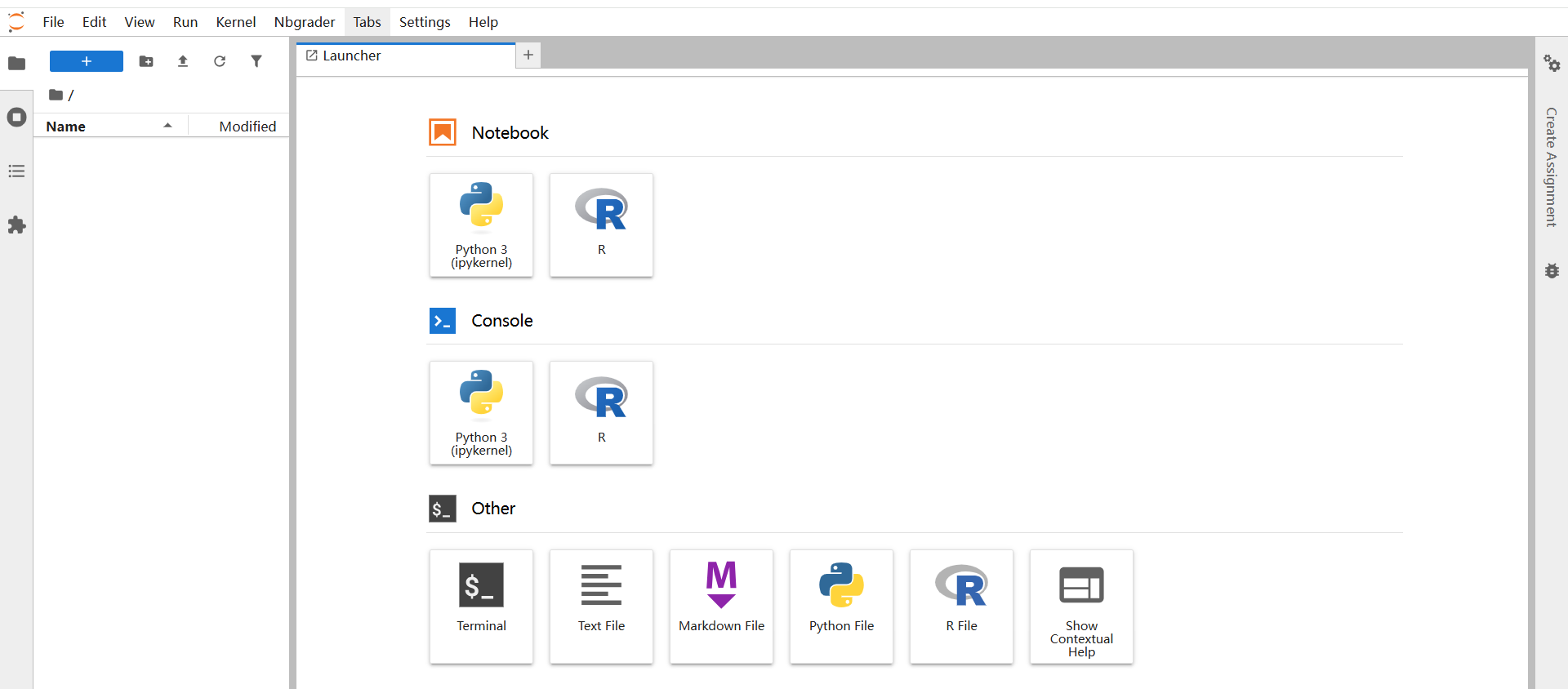The width and height of the screenshot is (1568, 689).
Task: Open the File Browser sidebar panel
Action: [16, 63]
